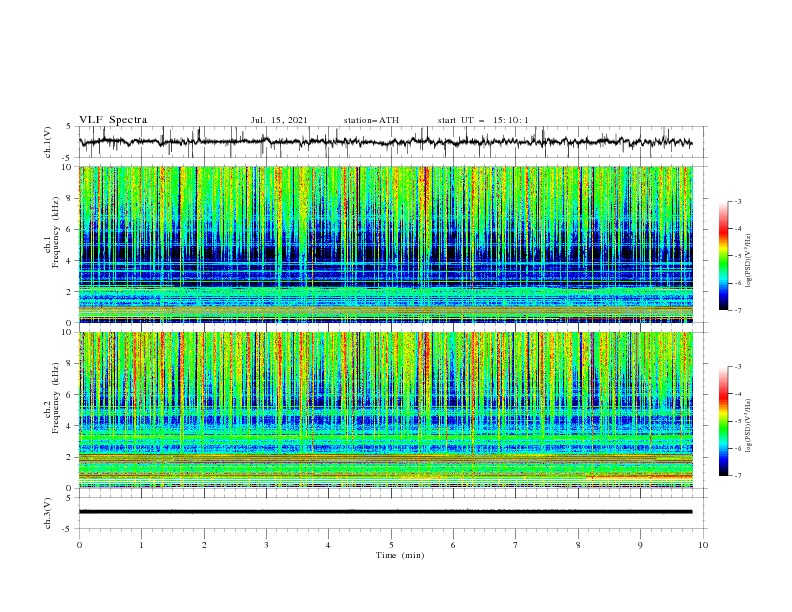The height and width of the screenshot is (612, 792).
Task: Click the ch.1(V) waveform axis label
Action: (x=48, y=142)
